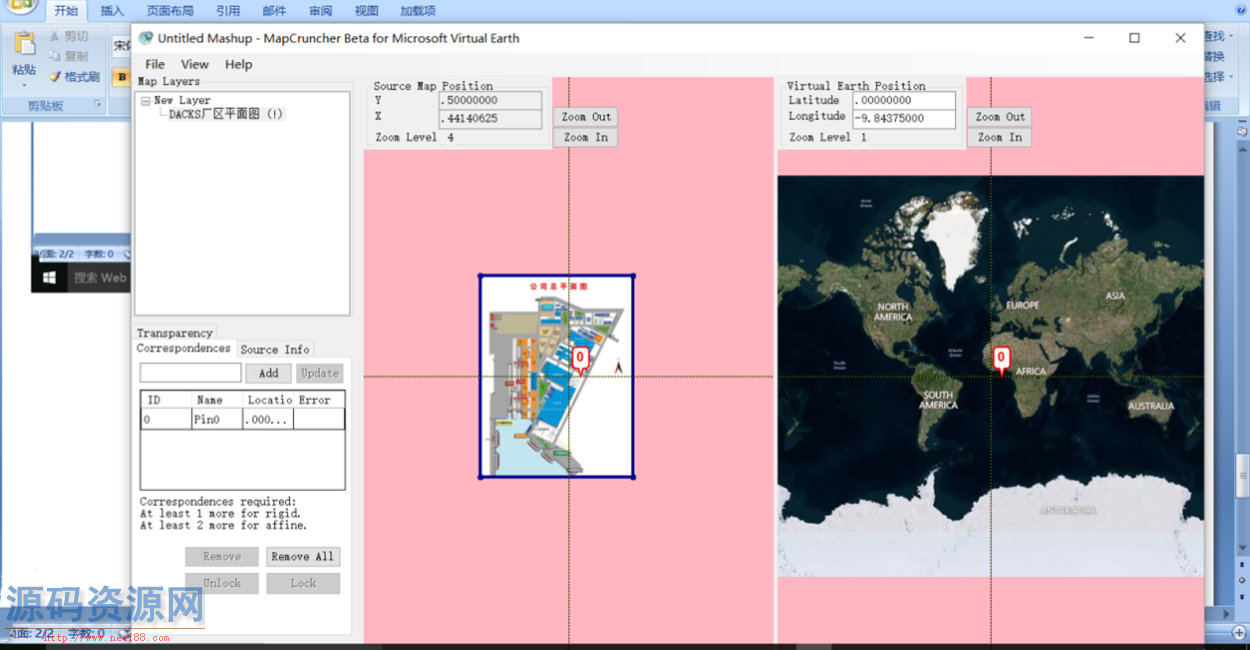Viewport: 1250px width, 650px height.
Task: Open the Help menu
Action: point(239,64)
